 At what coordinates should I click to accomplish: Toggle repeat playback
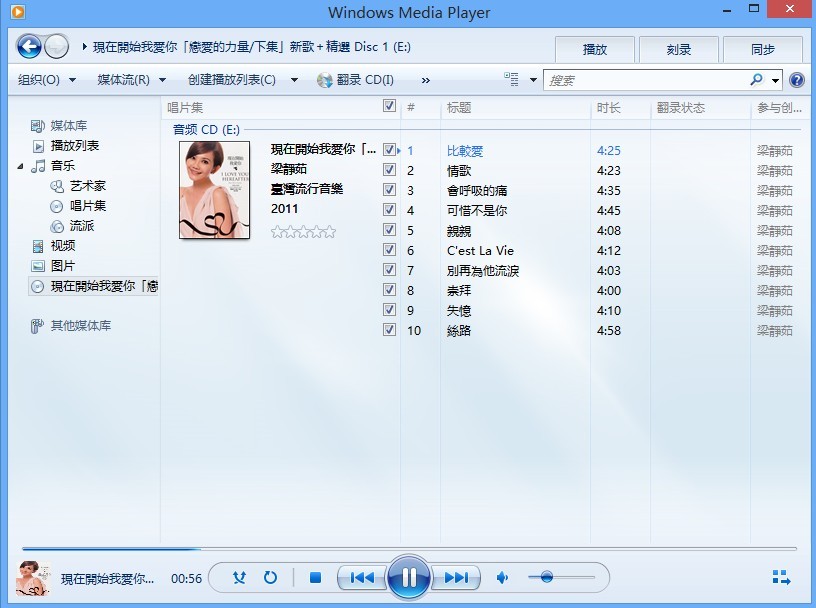pos(270,577)
